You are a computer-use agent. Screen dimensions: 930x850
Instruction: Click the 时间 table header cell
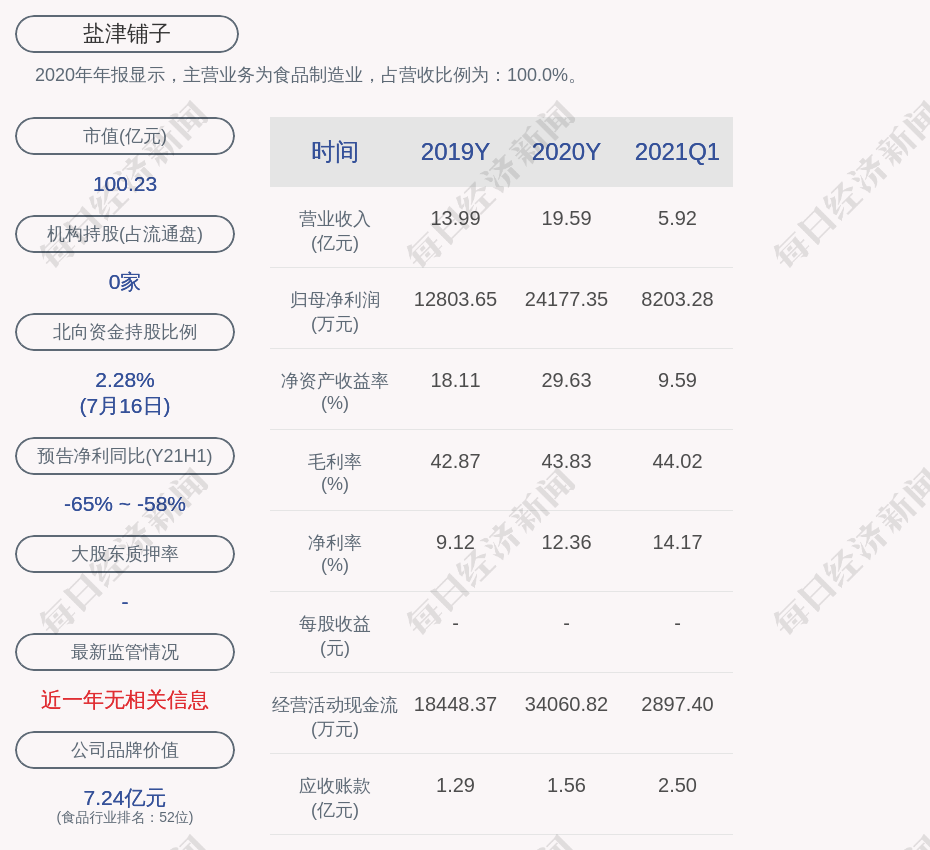point(335,152)
